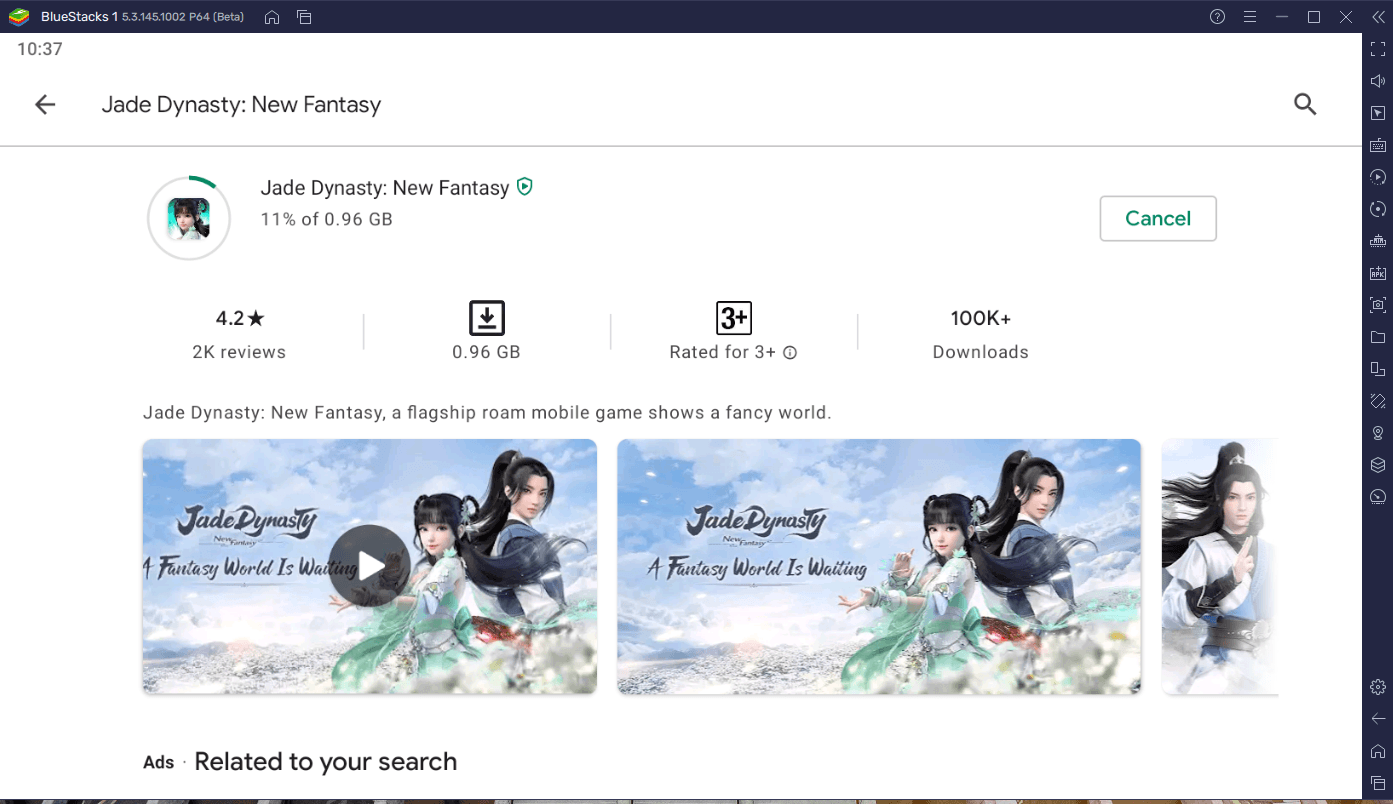Toggle fullscreen mode in sidebar
The width and height of the screenshot is (1393, 804).
pos(1378,49)
